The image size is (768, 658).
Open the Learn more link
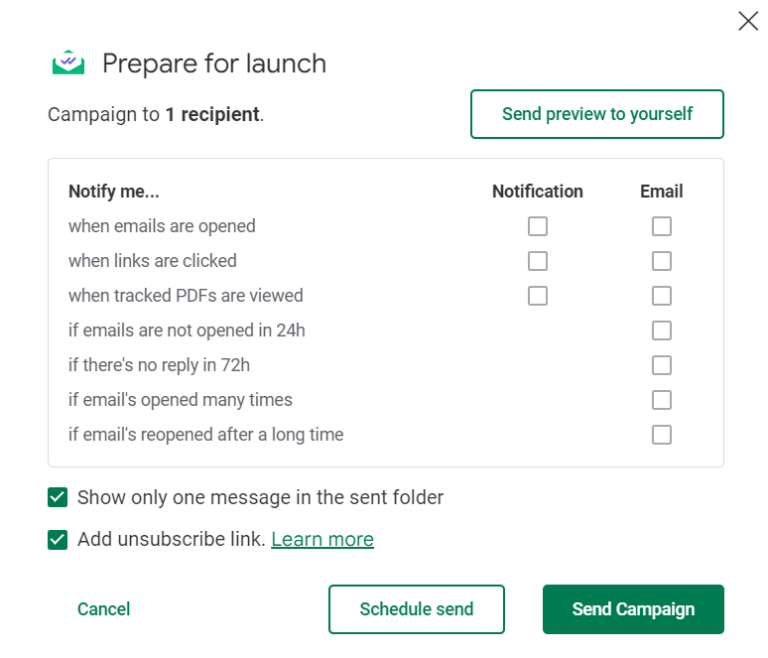[322, 540]
